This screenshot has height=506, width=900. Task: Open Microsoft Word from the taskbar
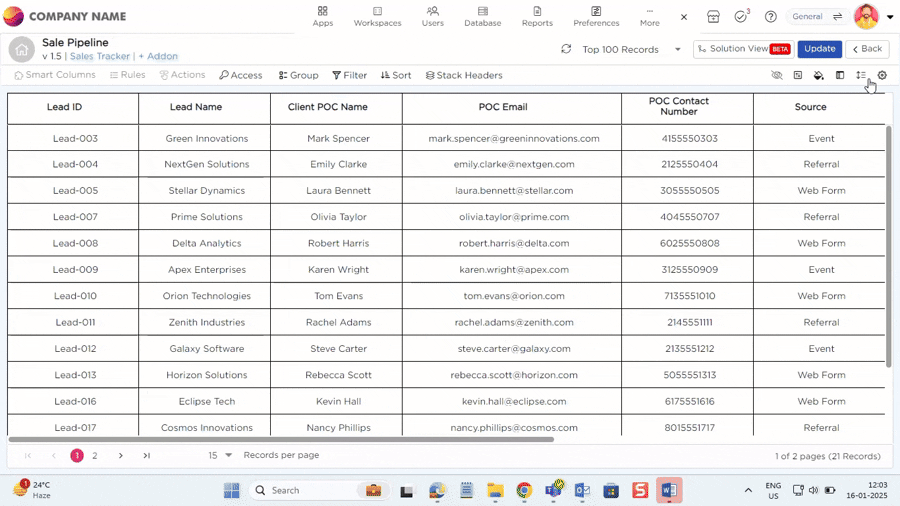pyautogui.click(x=669, y=490)
